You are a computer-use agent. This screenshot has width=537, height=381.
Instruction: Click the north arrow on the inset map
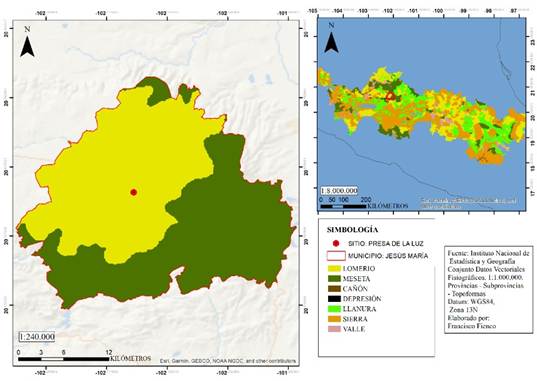tap(331, 42)
